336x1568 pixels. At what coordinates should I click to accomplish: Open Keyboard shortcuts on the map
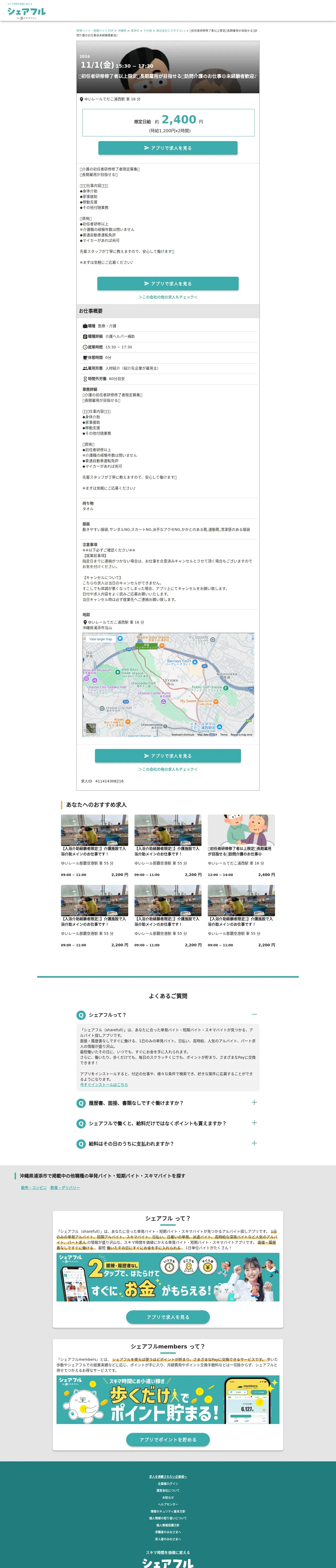(x=183, y=735)
